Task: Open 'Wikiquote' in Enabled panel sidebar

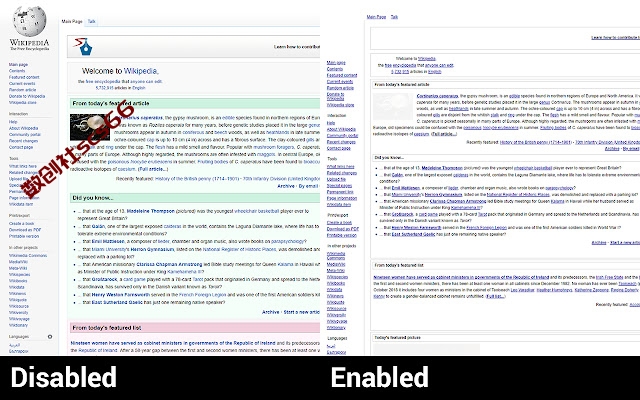Action: click(x=336, y=302)
